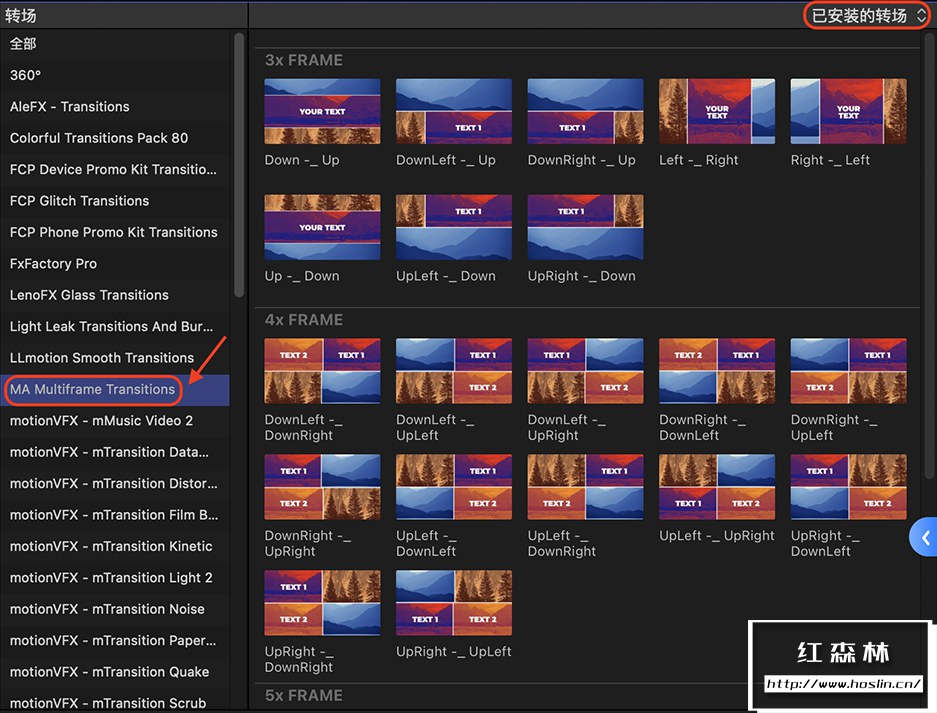Choose the Right -_ Left transition thumbnail

[848, 112]
